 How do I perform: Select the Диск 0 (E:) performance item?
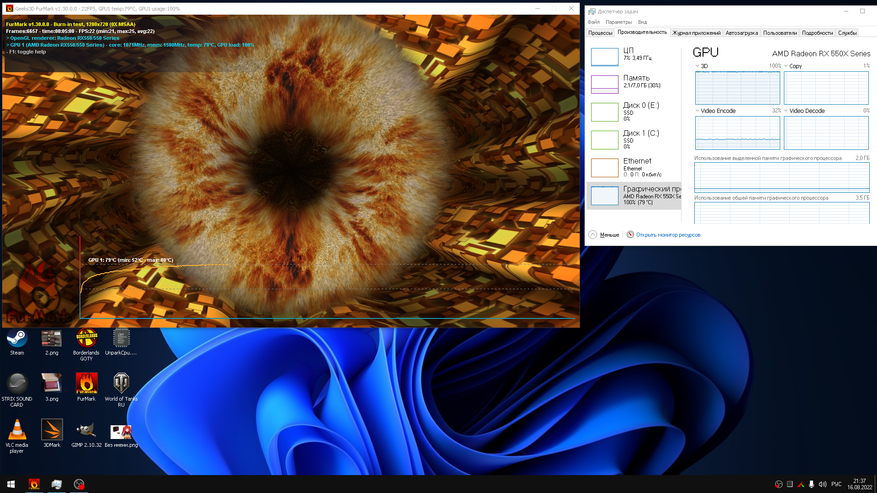tap(634, 111)
